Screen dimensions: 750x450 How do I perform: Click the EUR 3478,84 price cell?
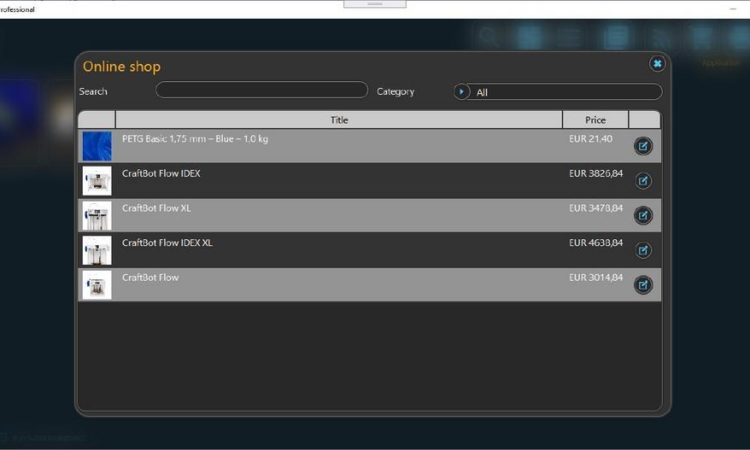(596, 208)
